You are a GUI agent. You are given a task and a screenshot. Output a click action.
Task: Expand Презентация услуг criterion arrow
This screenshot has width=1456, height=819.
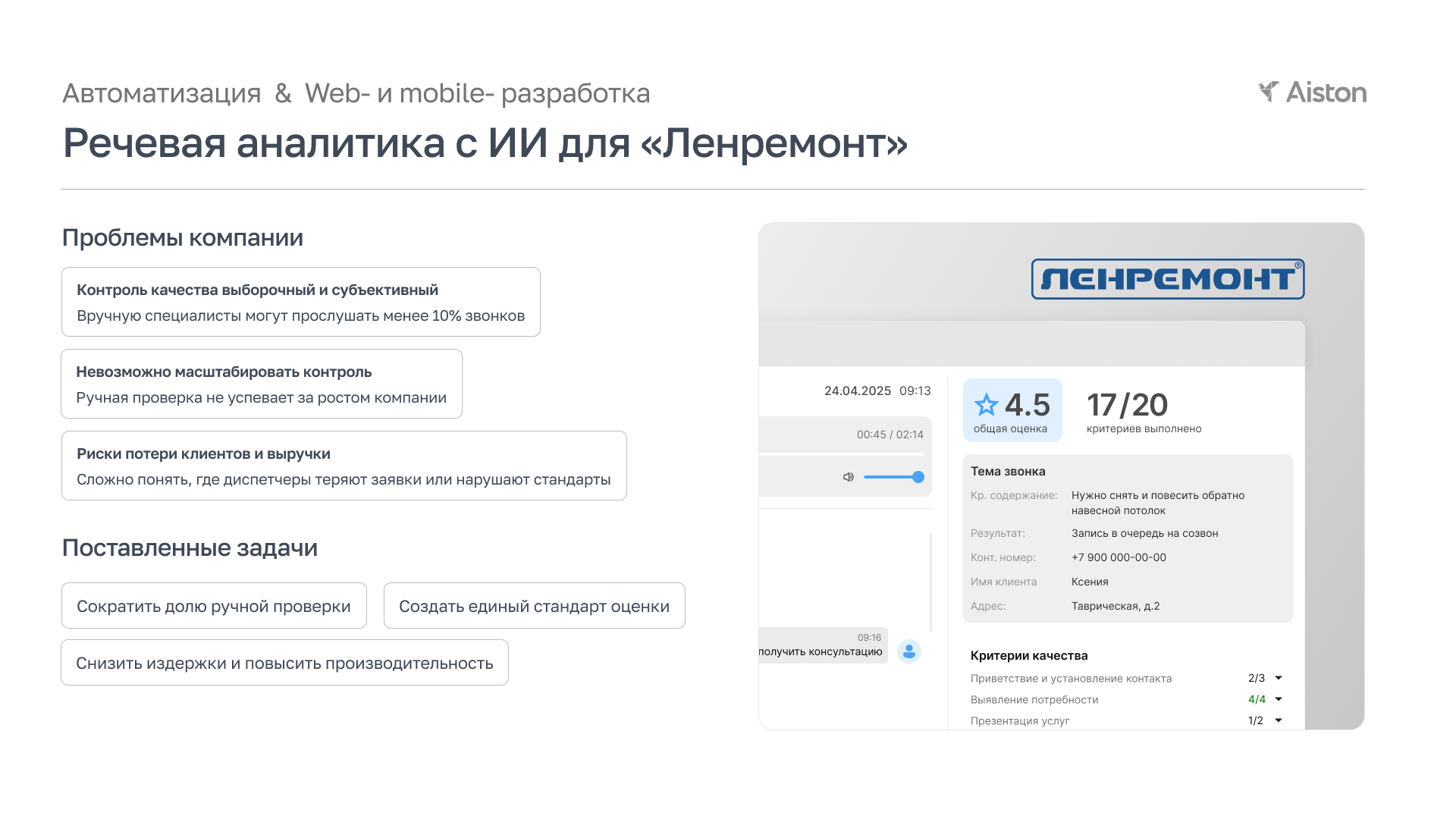point(1279,720)
